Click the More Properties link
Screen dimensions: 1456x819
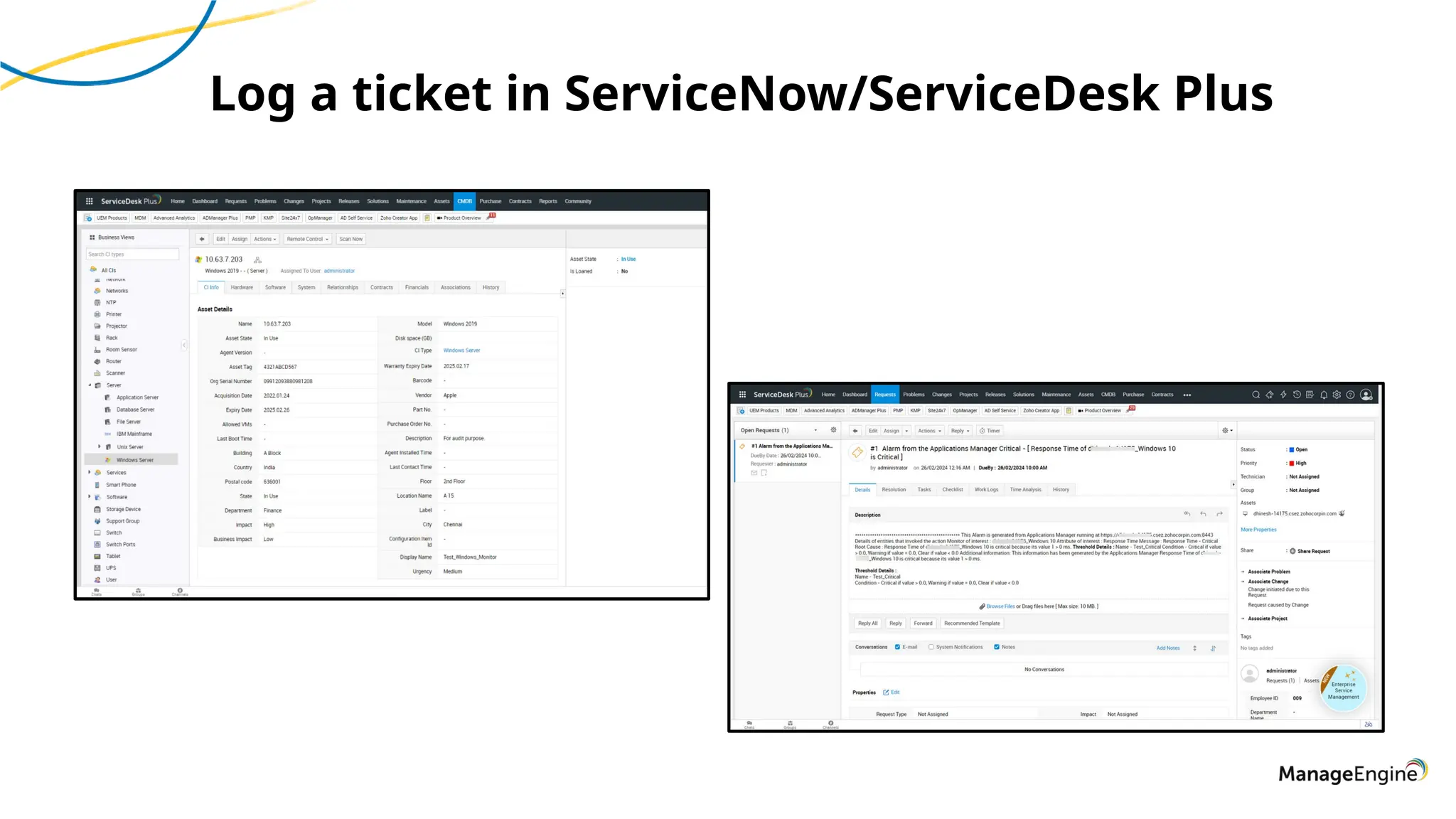pos(1258,530)
